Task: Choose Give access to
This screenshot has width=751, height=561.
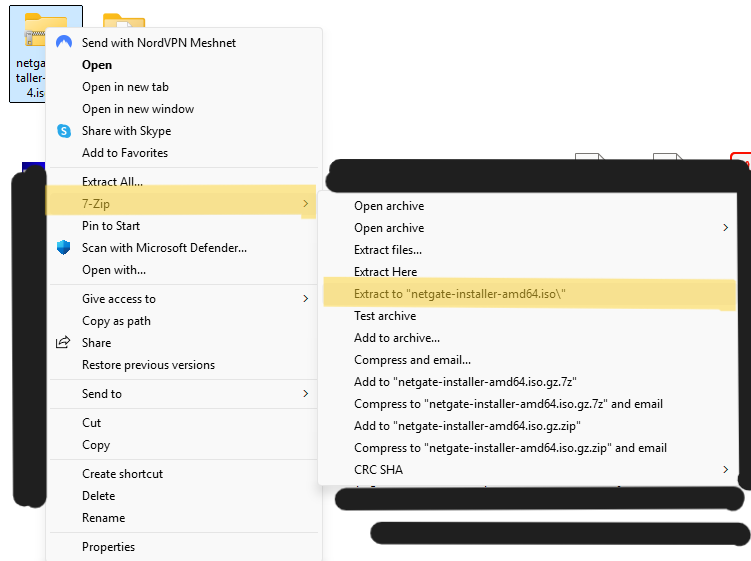Action: pos(184,298)
